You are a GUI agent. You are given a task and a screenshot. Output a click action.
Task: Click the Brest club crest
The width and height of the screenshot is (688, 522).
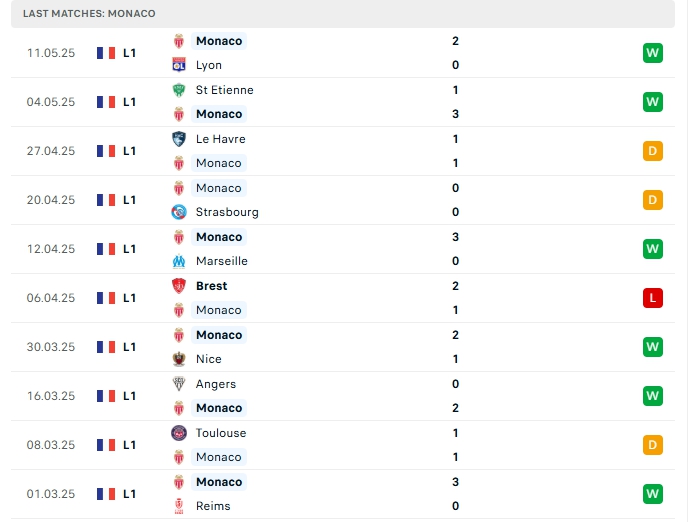[x=179, y=286]
